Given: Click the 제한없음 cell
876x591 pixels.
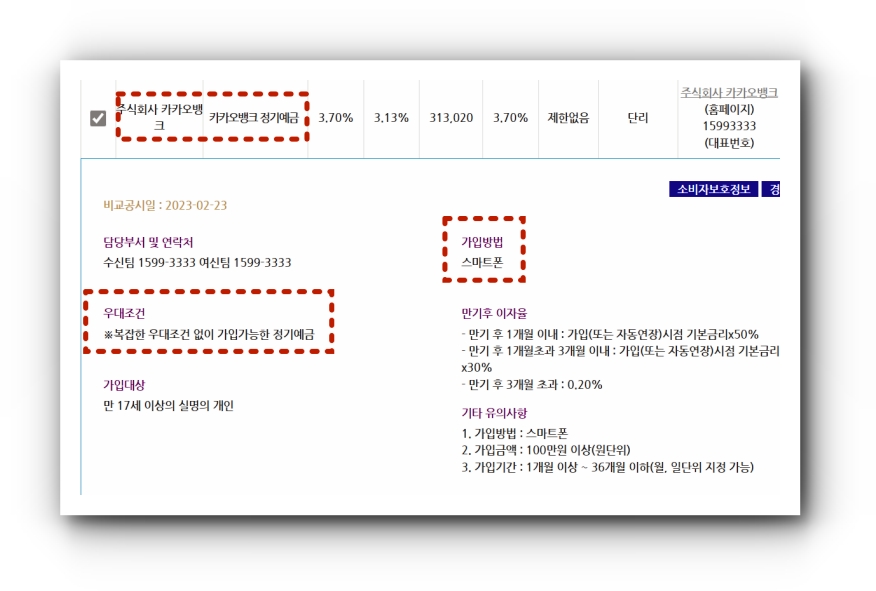Looking at the screenshot, I should click(568, 118).
